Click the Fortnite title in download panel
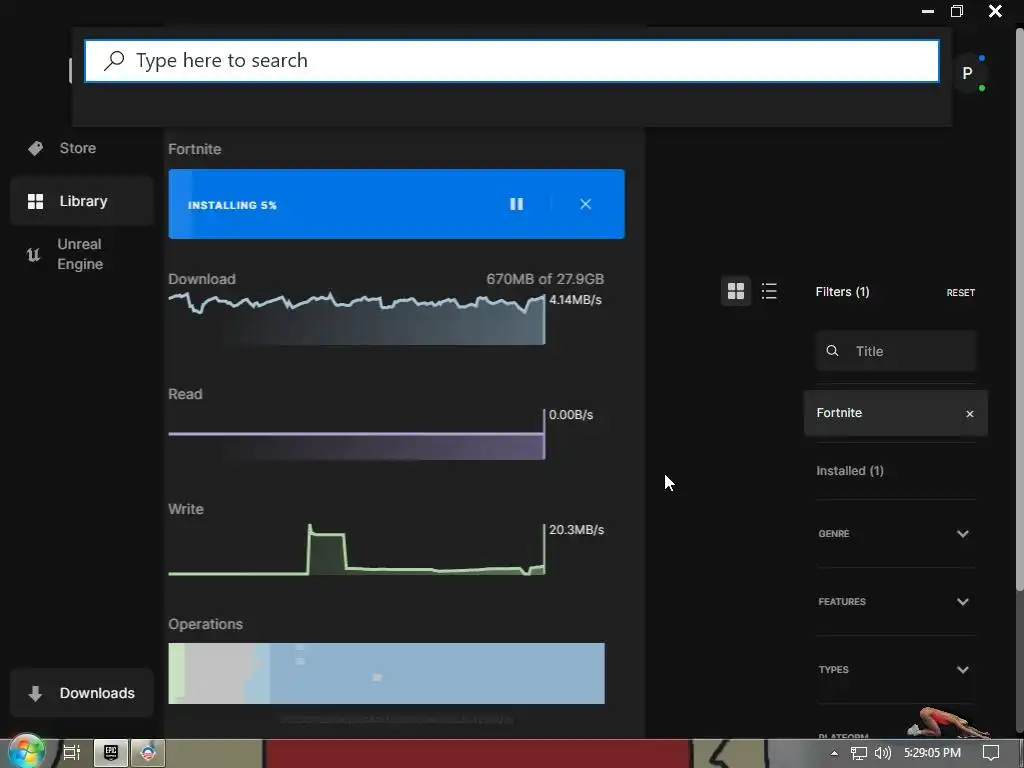This screenshot has width=1024, height=768. click(195, 149)
